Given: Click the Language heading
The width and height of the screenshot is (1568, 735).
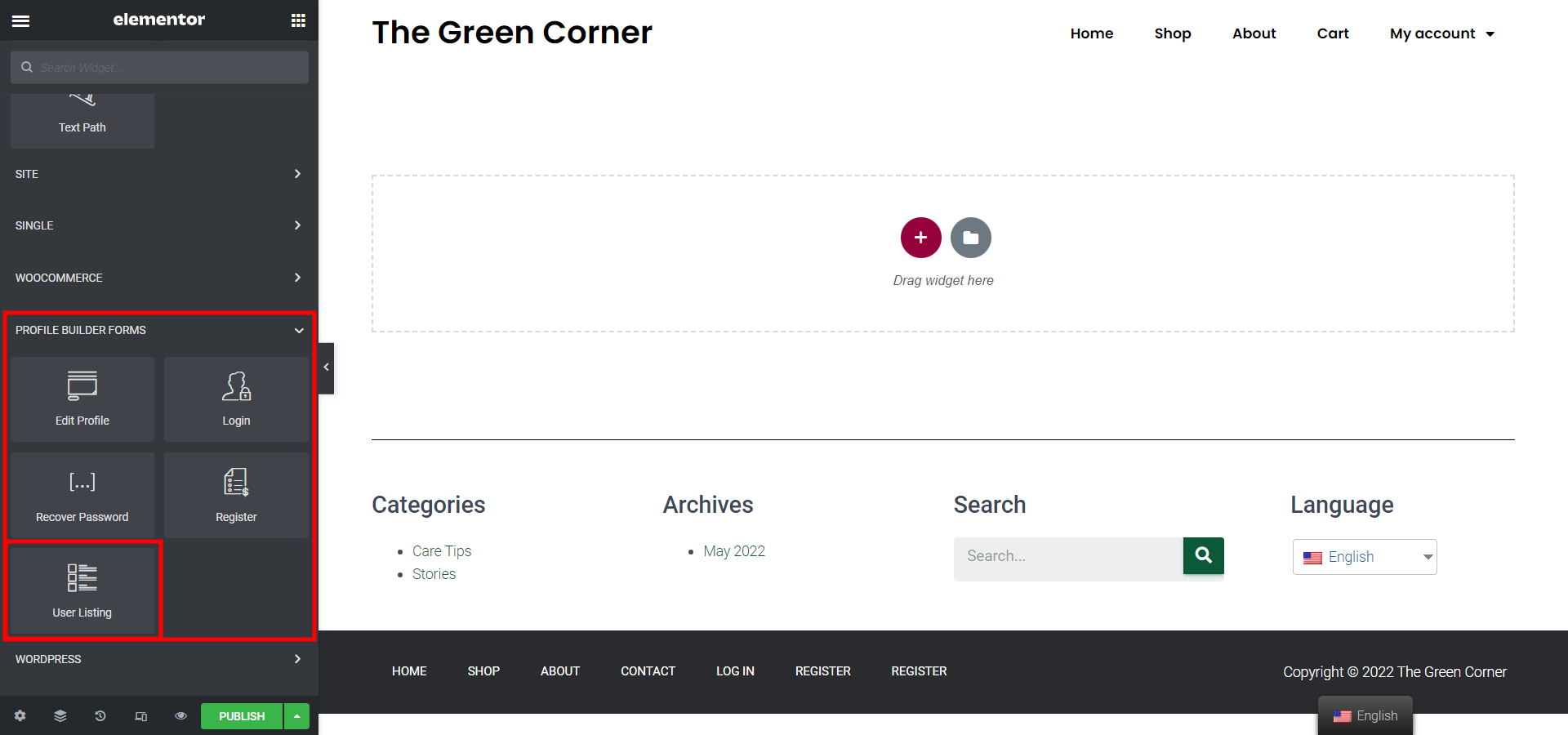Looking at the screenshot, I should click(x=1342, y=505).
